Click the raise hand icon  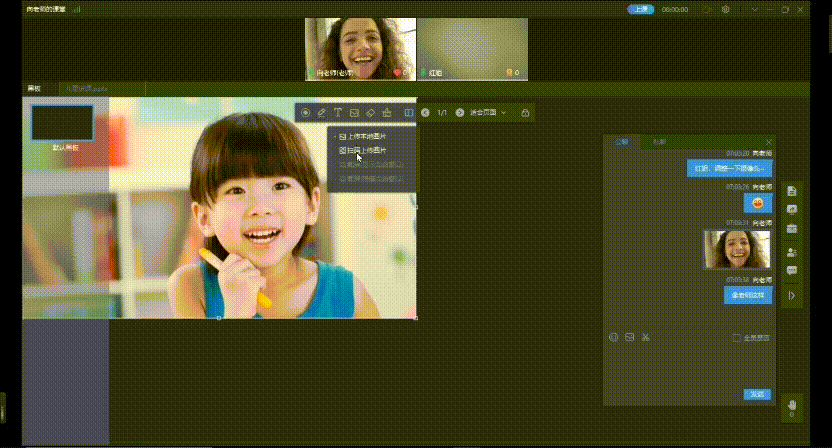792,405
